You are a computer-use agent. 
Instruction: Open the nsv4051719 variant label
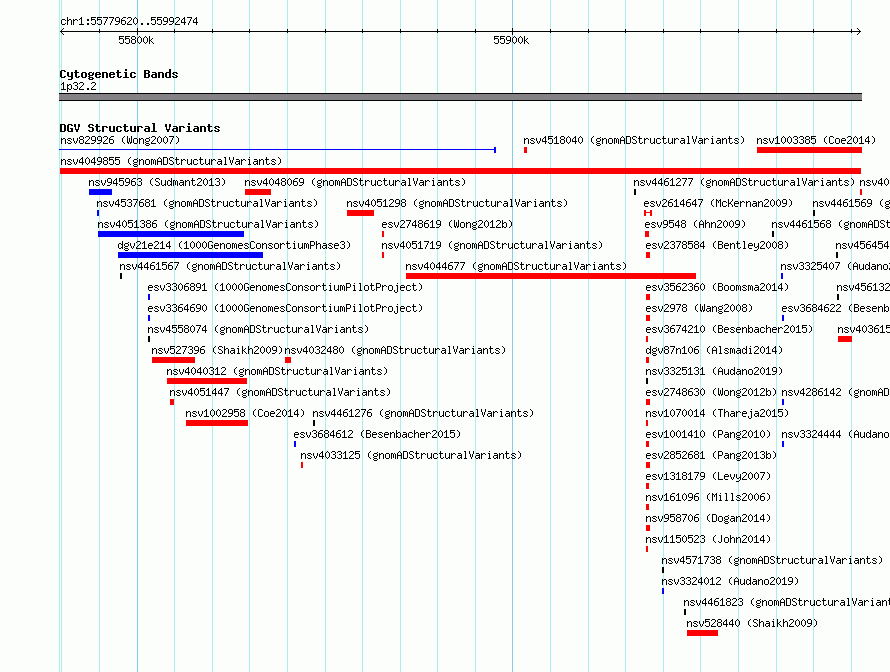[492, 245]
